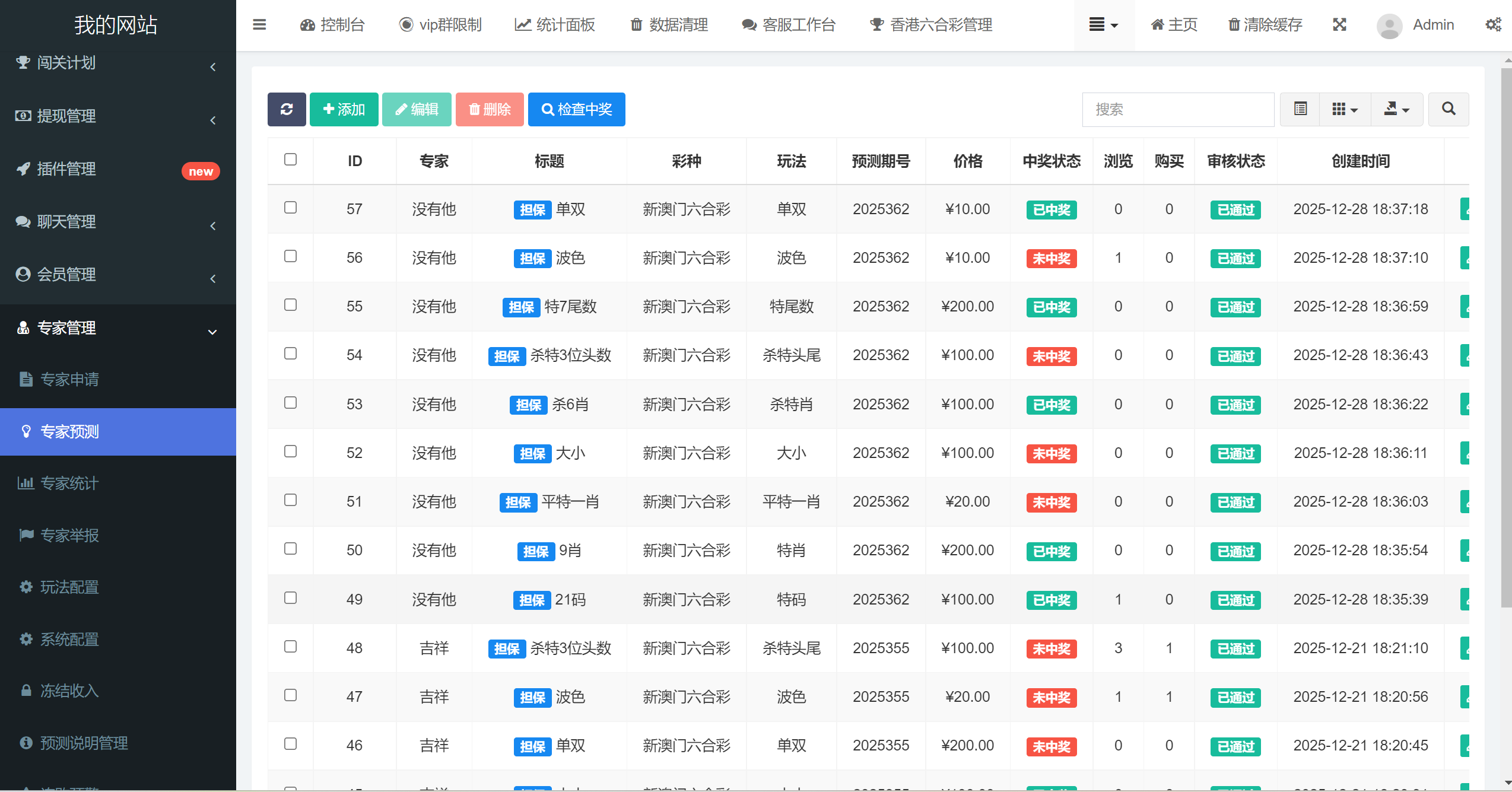1512x792 pixels.
Task: Open the settings gears icon top right
Action: (1493, 25)
